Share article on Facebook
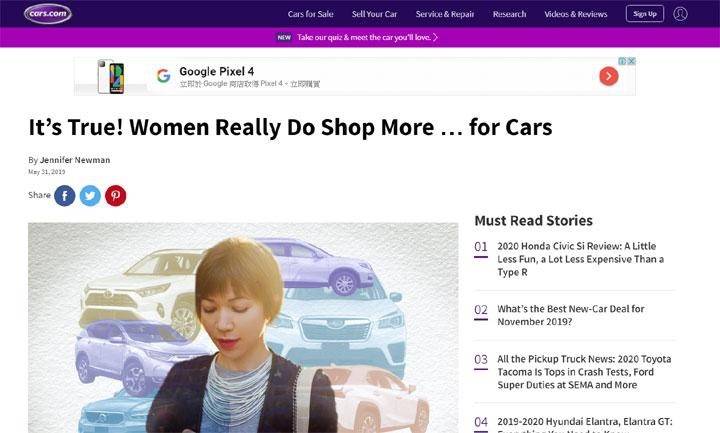720x433 pixels. (65, 196)
